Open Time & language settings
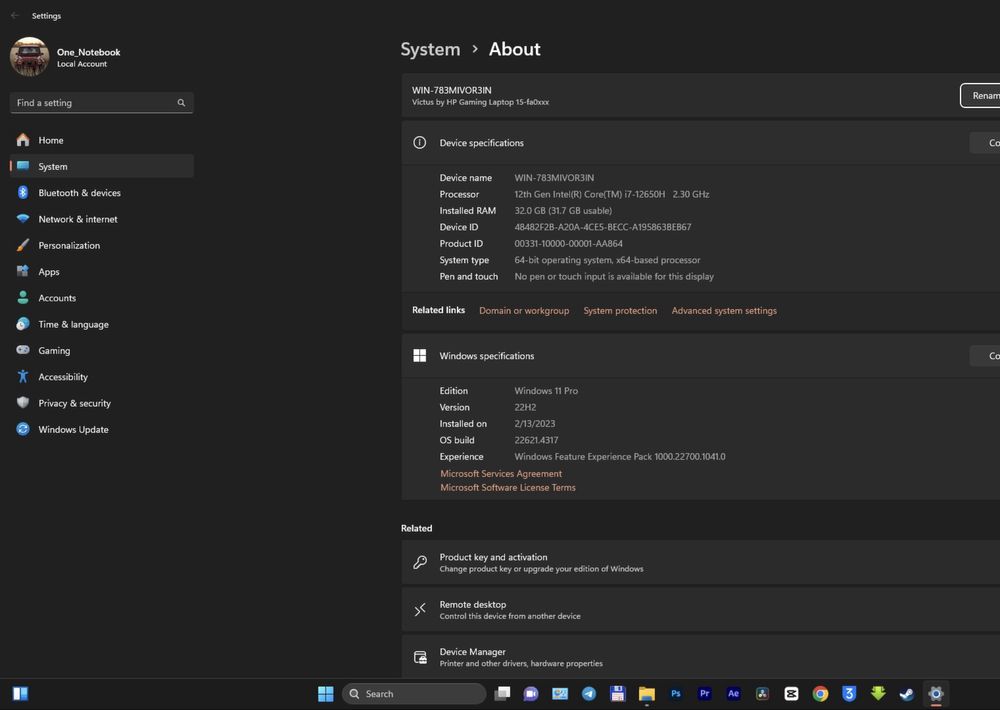The height and width of the screenshot is (710, 1000). tap(101, 324)
